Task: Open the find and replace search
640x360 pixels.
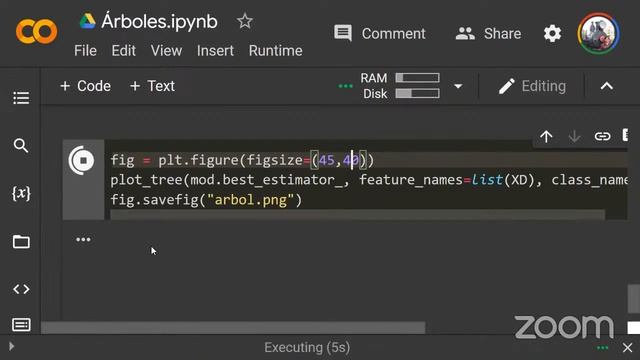Action: [21, 145]
